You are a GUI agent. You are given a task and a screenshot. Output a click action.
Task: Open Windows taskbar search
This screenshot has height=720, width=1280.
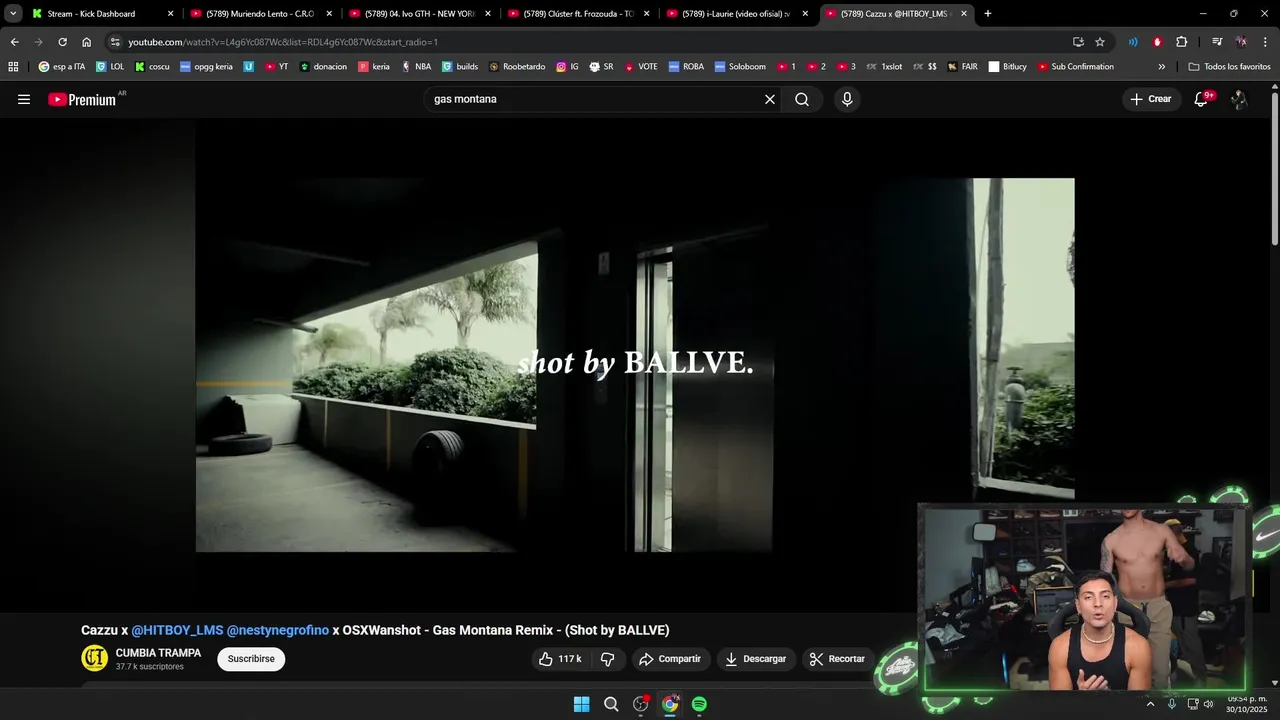pos(611,704)
